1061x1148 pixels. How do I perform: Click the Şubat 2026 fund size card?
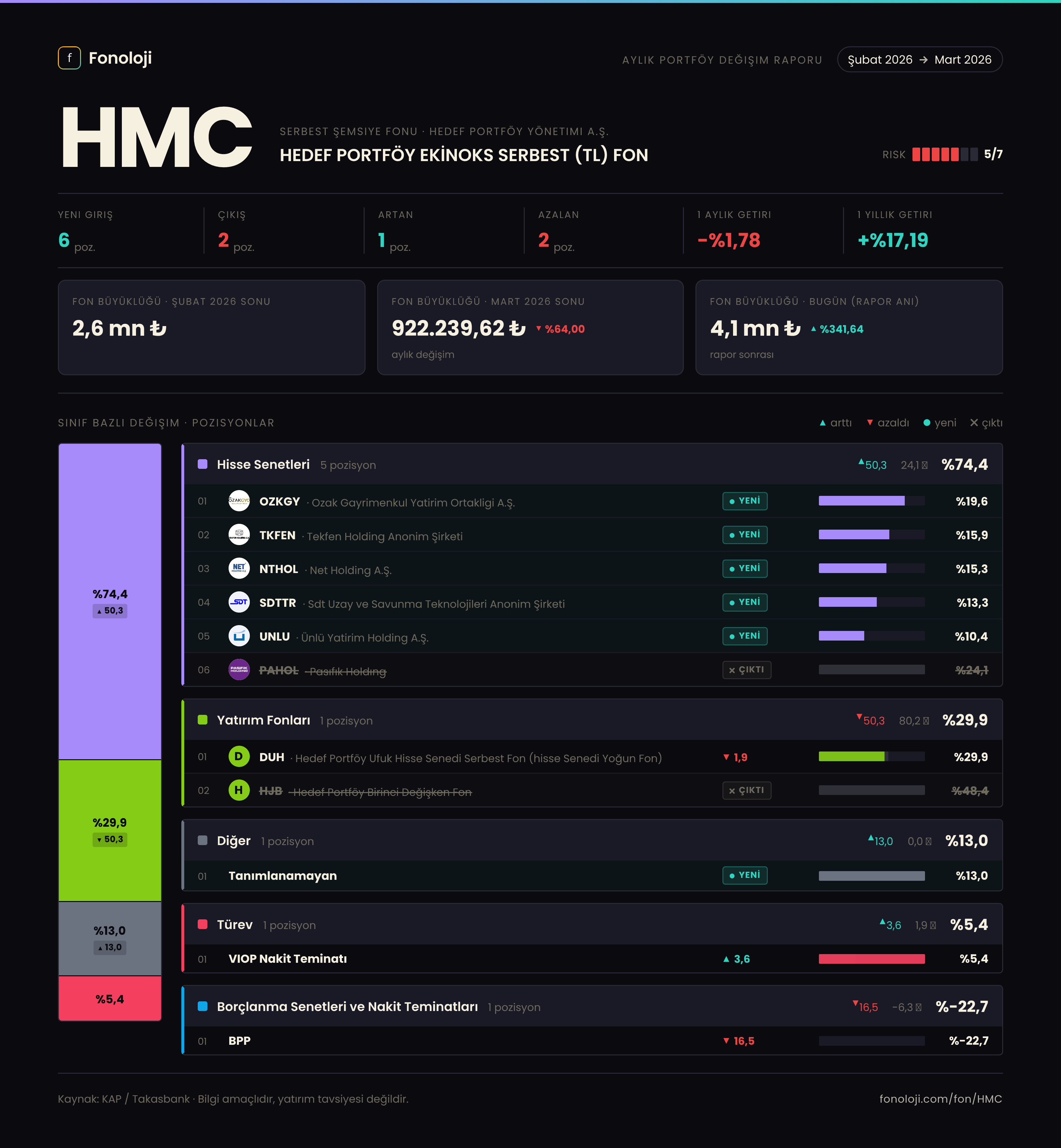[x=211, y=327]
